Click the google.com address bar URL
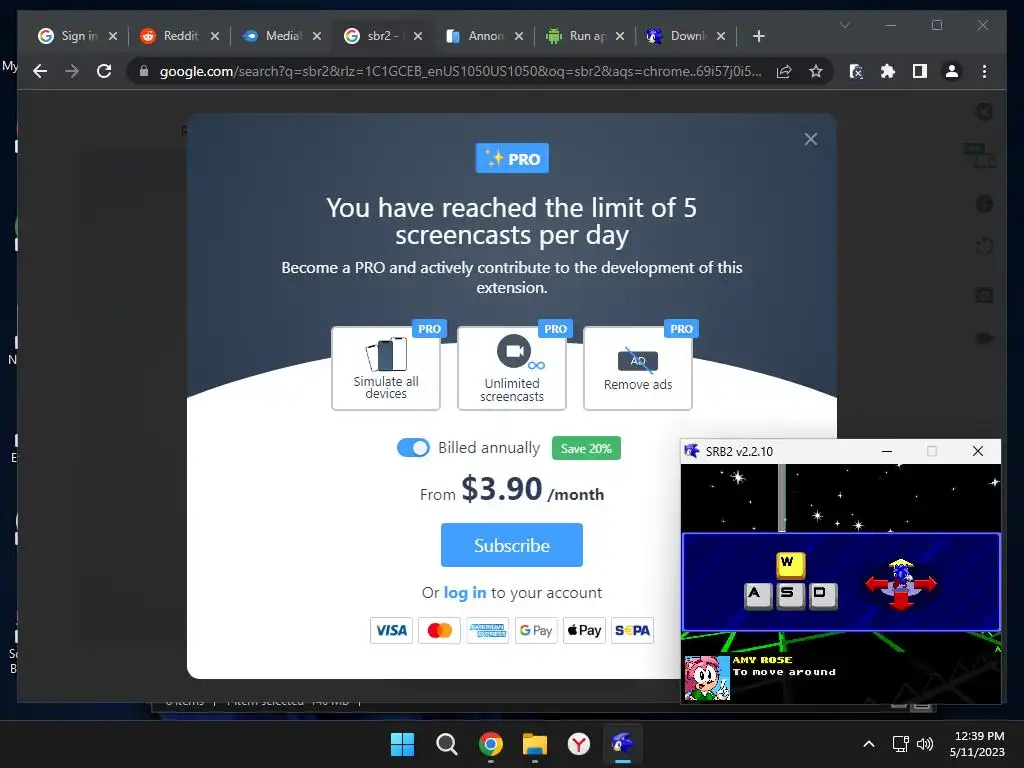Image resolution: width=1024 pixels, height=768 pixels. pyautogui.click(x=460, y=71)
